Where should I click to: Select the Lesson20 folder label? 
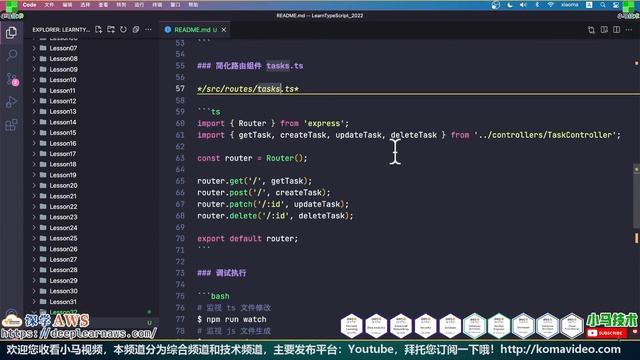point(63,185)
